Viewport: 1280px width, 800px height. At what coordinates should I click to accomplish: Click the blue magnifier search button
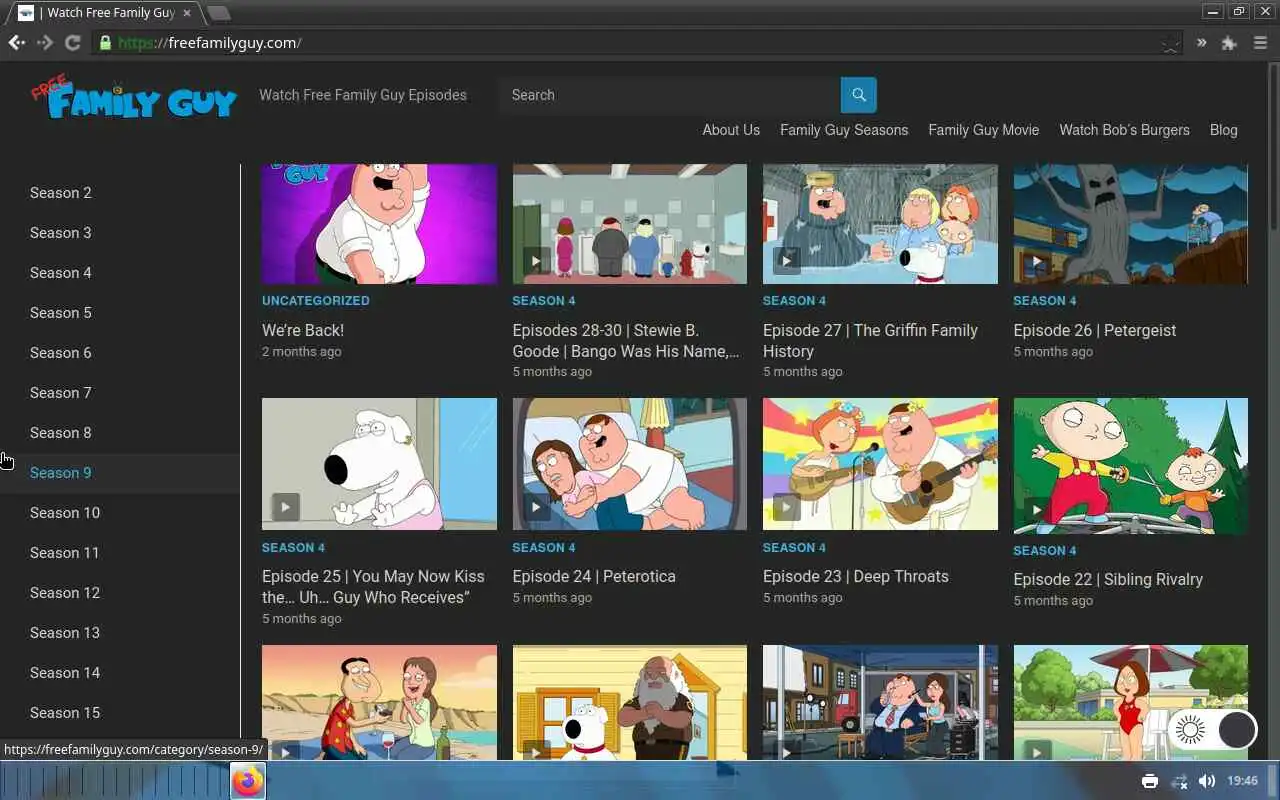pyautogui.click(x=858, y=95)
